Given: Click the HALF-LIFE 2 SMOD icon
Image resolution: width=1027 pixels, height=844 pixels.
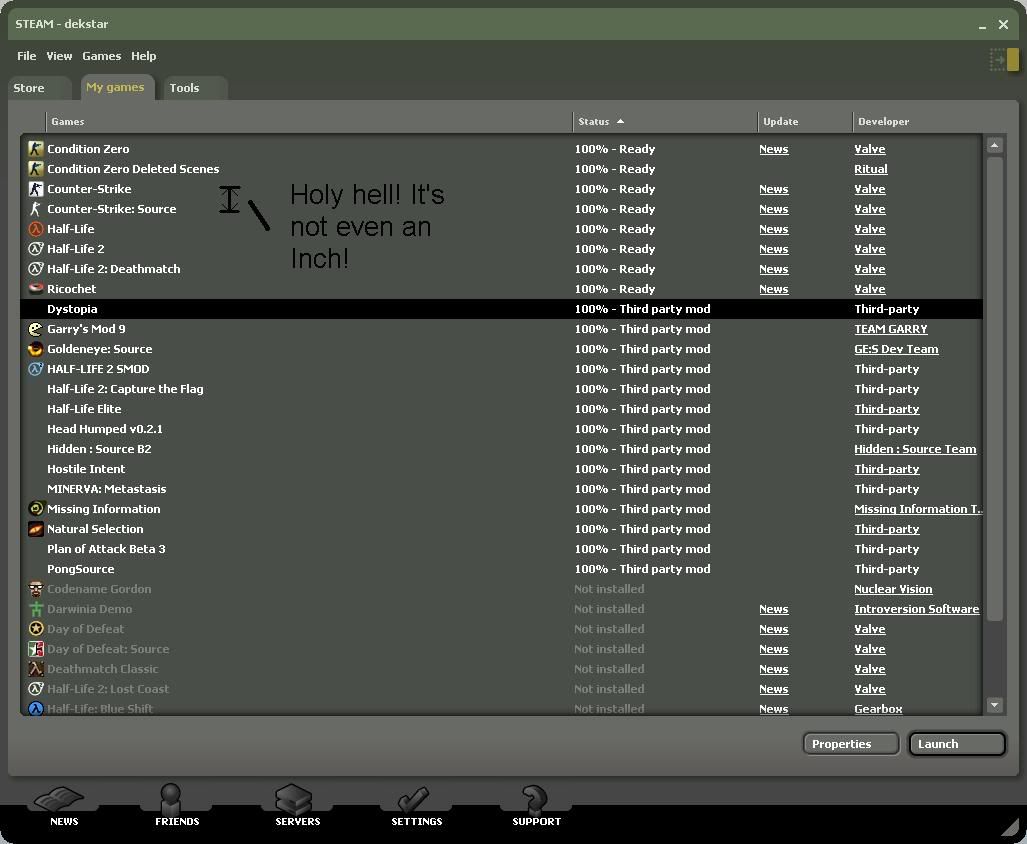Looking at the screenshot, I should 35,369.
